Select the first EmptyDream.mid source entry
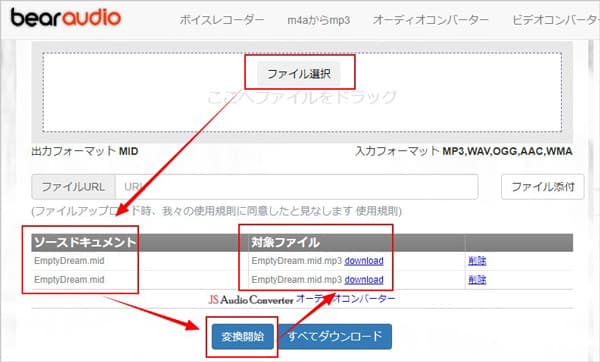The height and width of the screenshot is (362, 600). (69, 261)
